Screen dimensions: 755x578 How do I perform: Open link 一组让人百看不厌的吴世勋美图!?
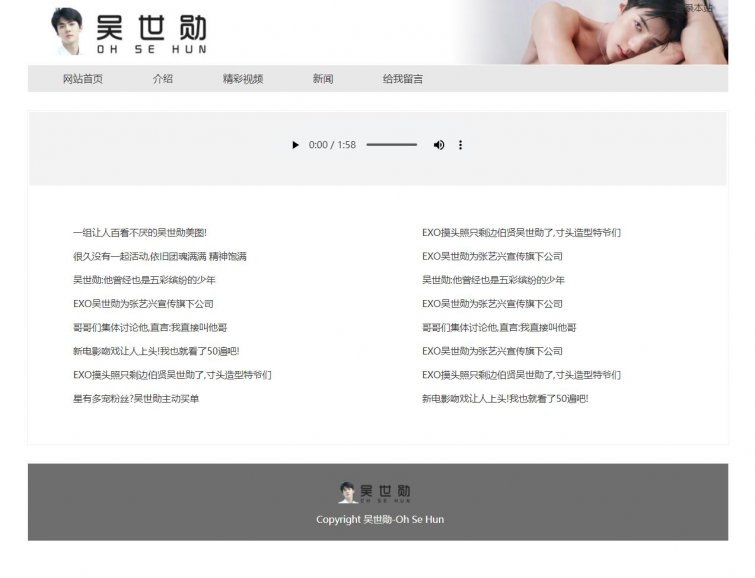coord(140,233)
